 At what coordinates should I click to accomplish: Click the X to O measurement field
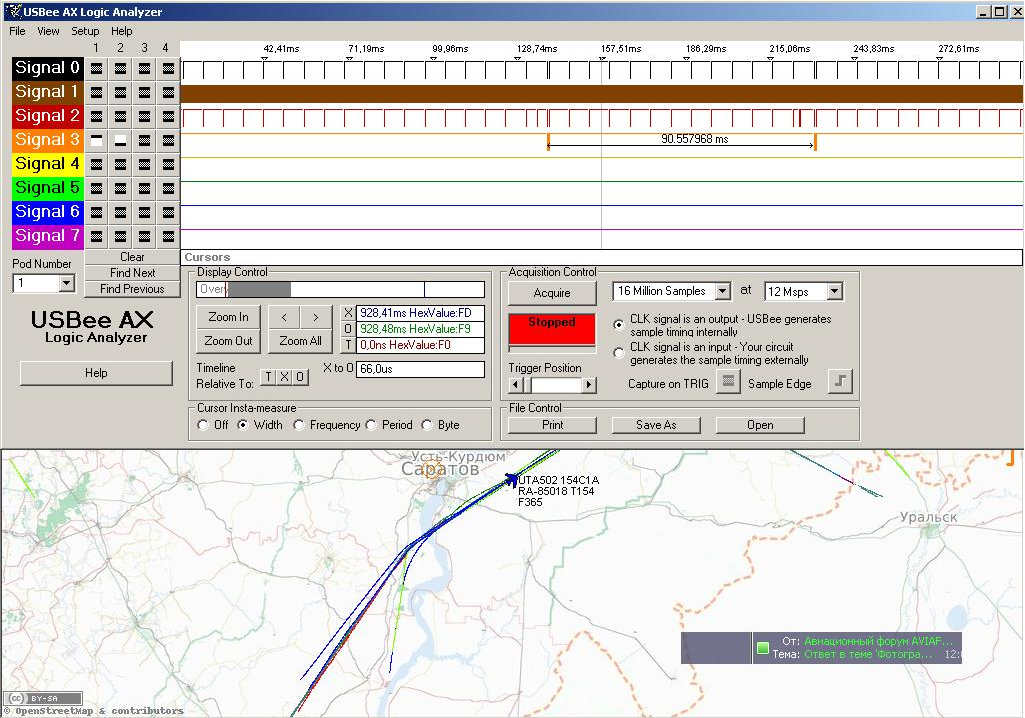click(420, 369)
